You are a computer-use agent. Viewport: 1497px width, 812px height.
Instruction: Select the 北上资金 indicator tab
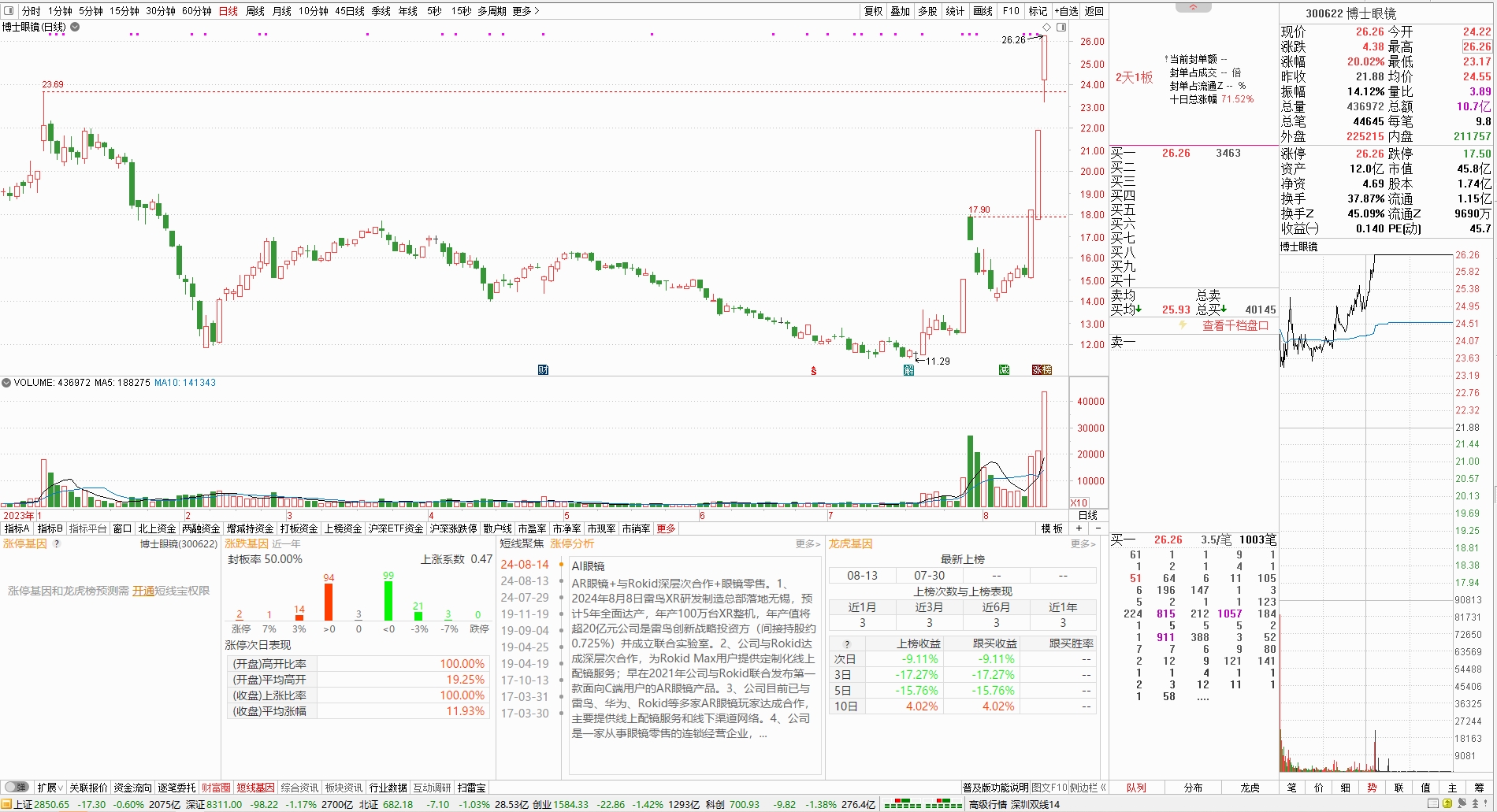157,528
